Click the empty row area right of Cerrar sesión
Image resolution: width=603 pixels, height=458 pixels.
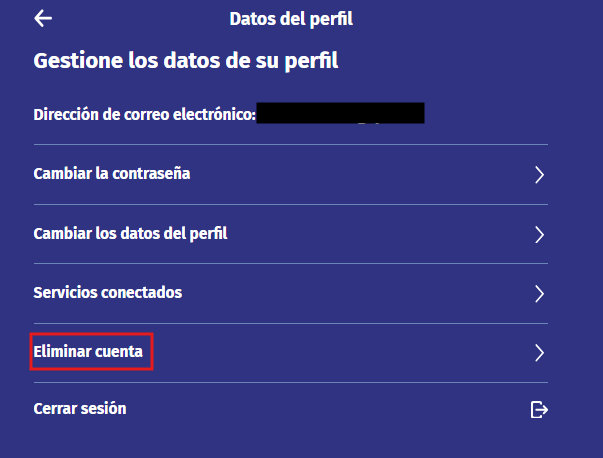click(328, 409)
